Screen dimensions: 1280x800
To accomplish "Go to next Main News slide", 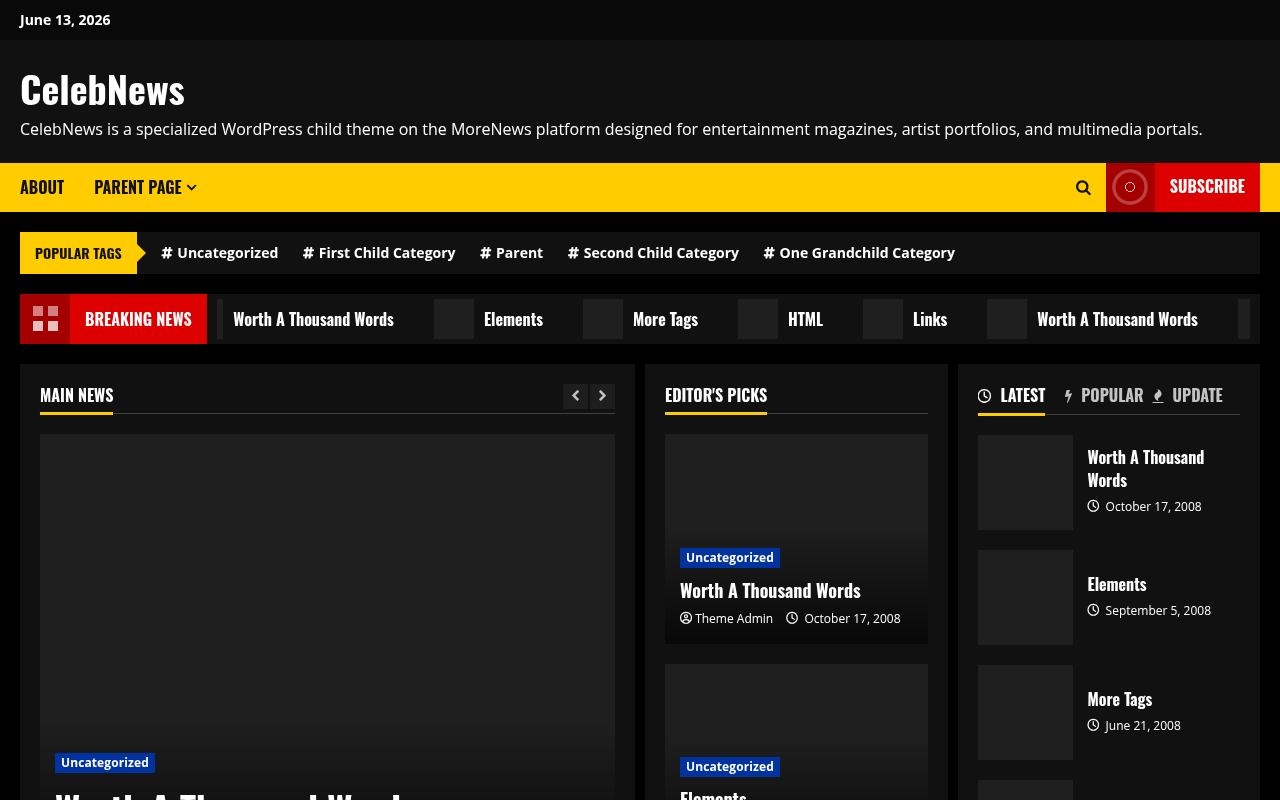I will point(602,396).
